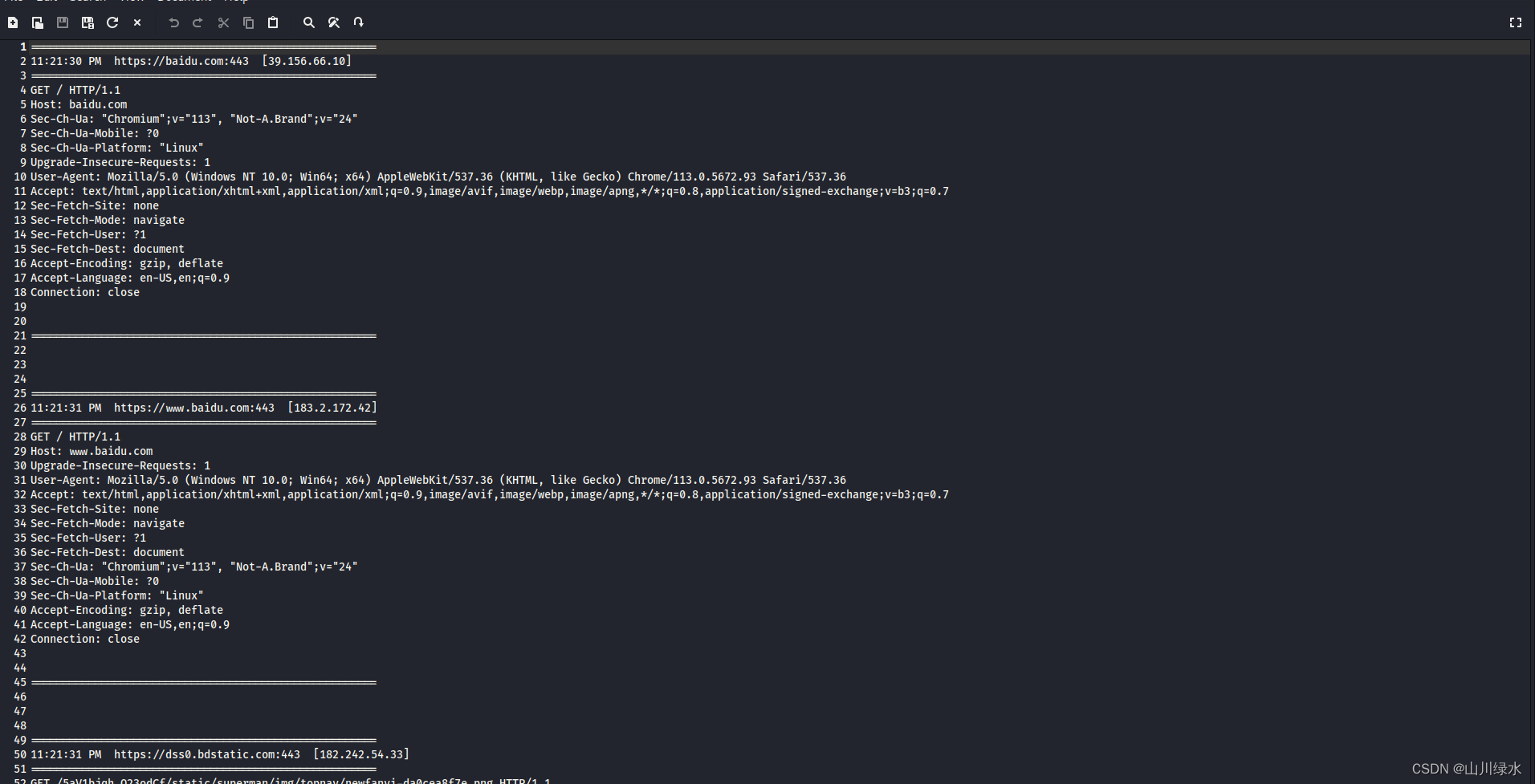Click the Host: baidu.com line
The width and height of the screenshot is (1535, 784).
(x=79, y=104)
